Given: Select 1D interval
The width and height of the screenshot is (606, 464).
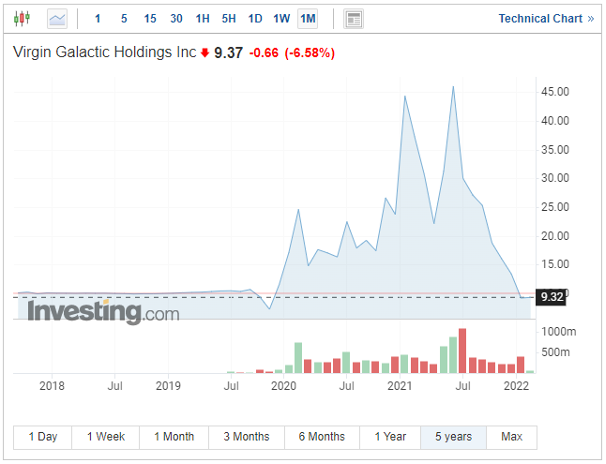Looking at the screenshot, I should click(255, 19).
